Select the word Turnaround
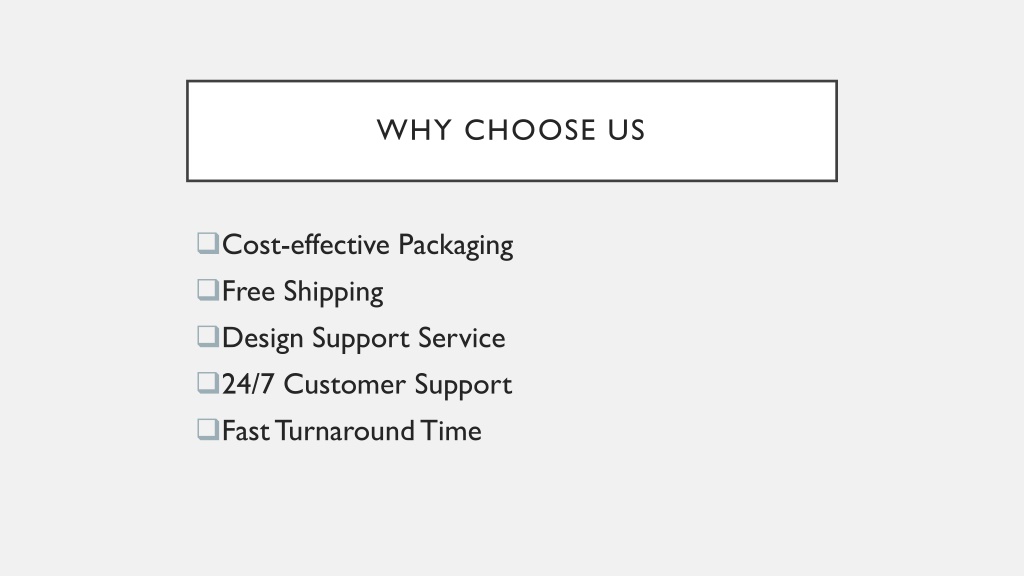Screen dimensions: 1024x576 (x=344, y=431)
